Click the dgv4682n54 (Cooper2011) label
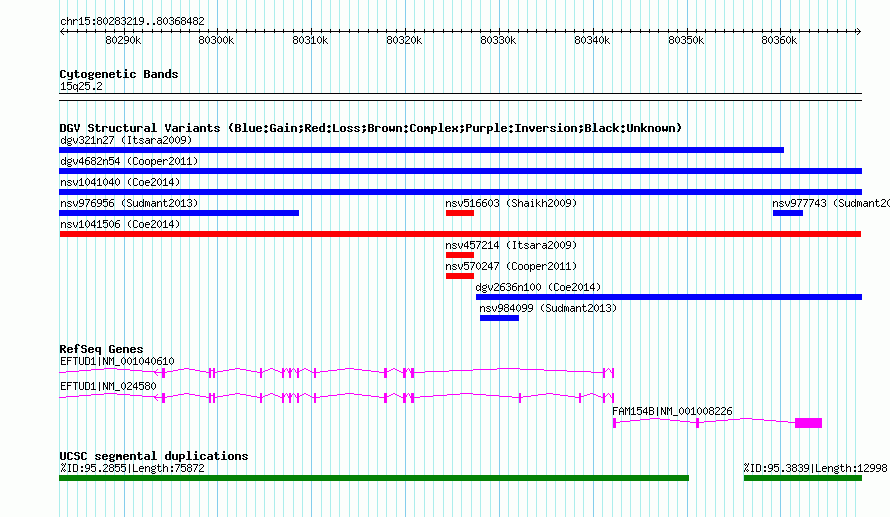 [x=129, y=161]
